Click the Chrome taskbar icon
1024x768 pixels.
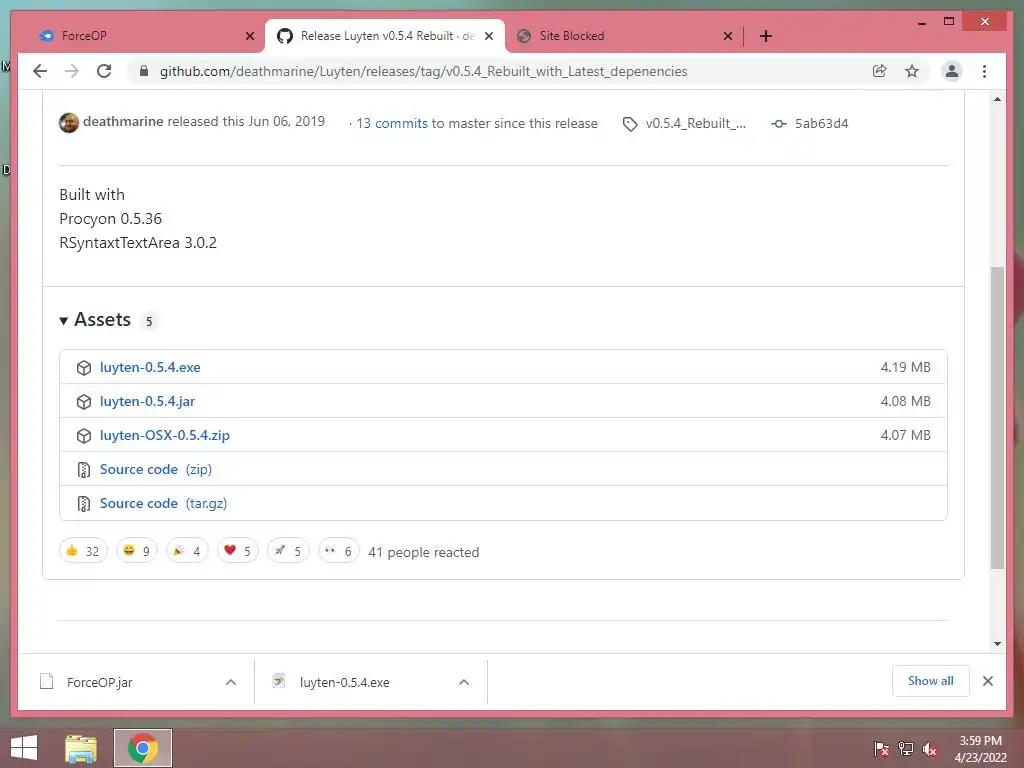click(x=142, y=748)
